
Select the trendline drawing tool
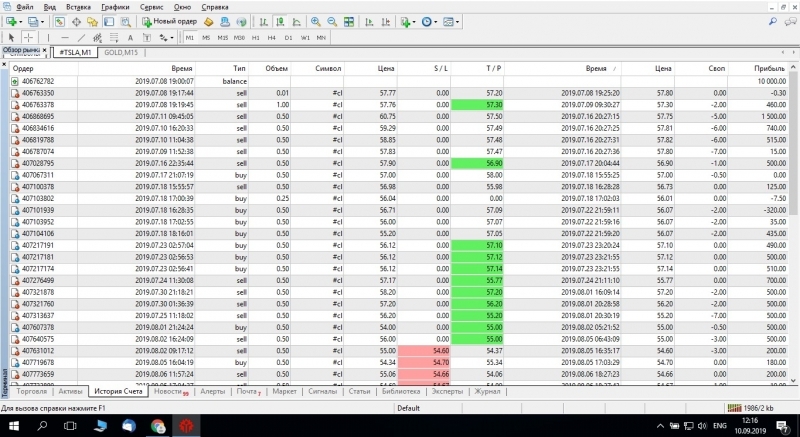[x=82, y=37]
